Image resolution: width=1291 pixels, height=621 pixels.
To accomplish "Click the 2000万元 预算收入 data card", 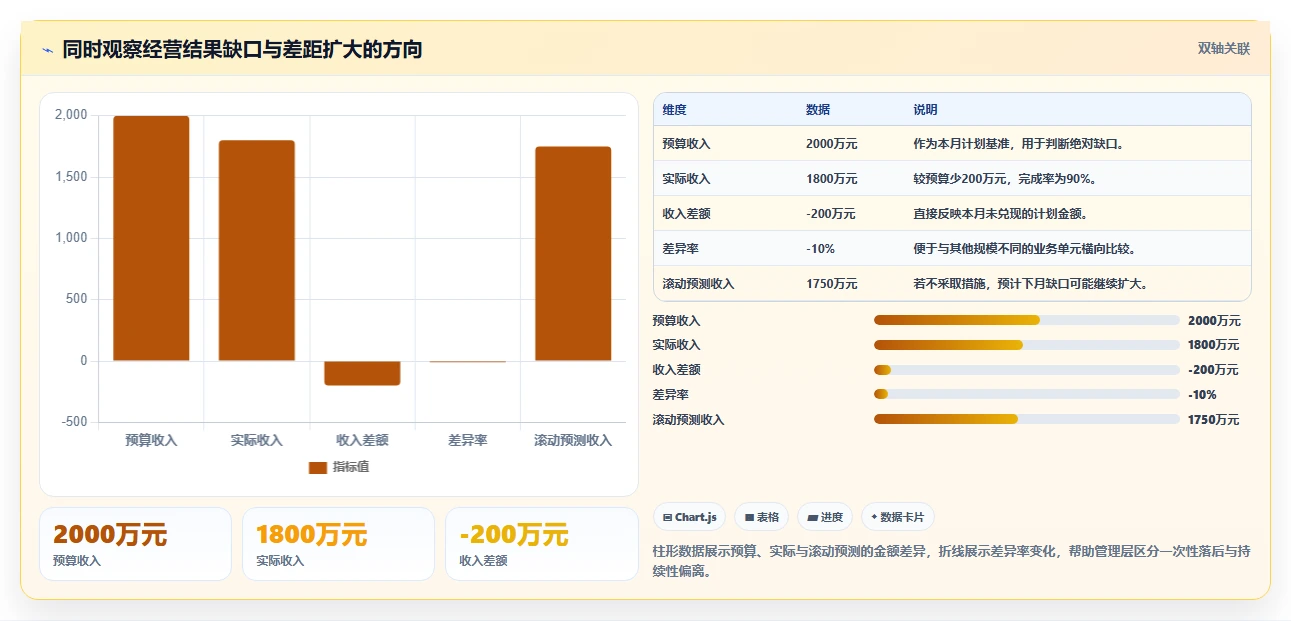I will (135, 544).
